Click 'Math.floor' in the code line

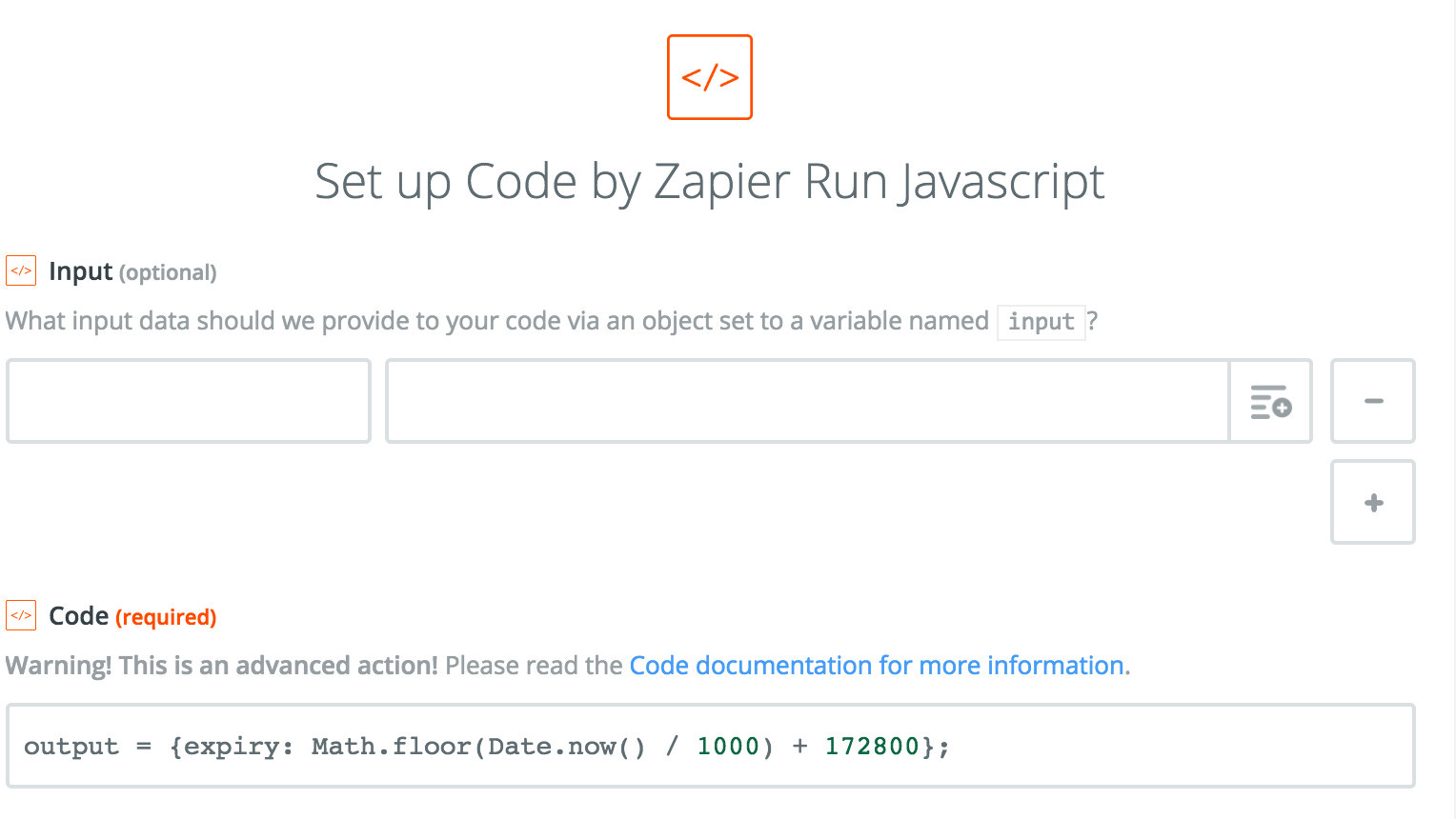point(392,746)
